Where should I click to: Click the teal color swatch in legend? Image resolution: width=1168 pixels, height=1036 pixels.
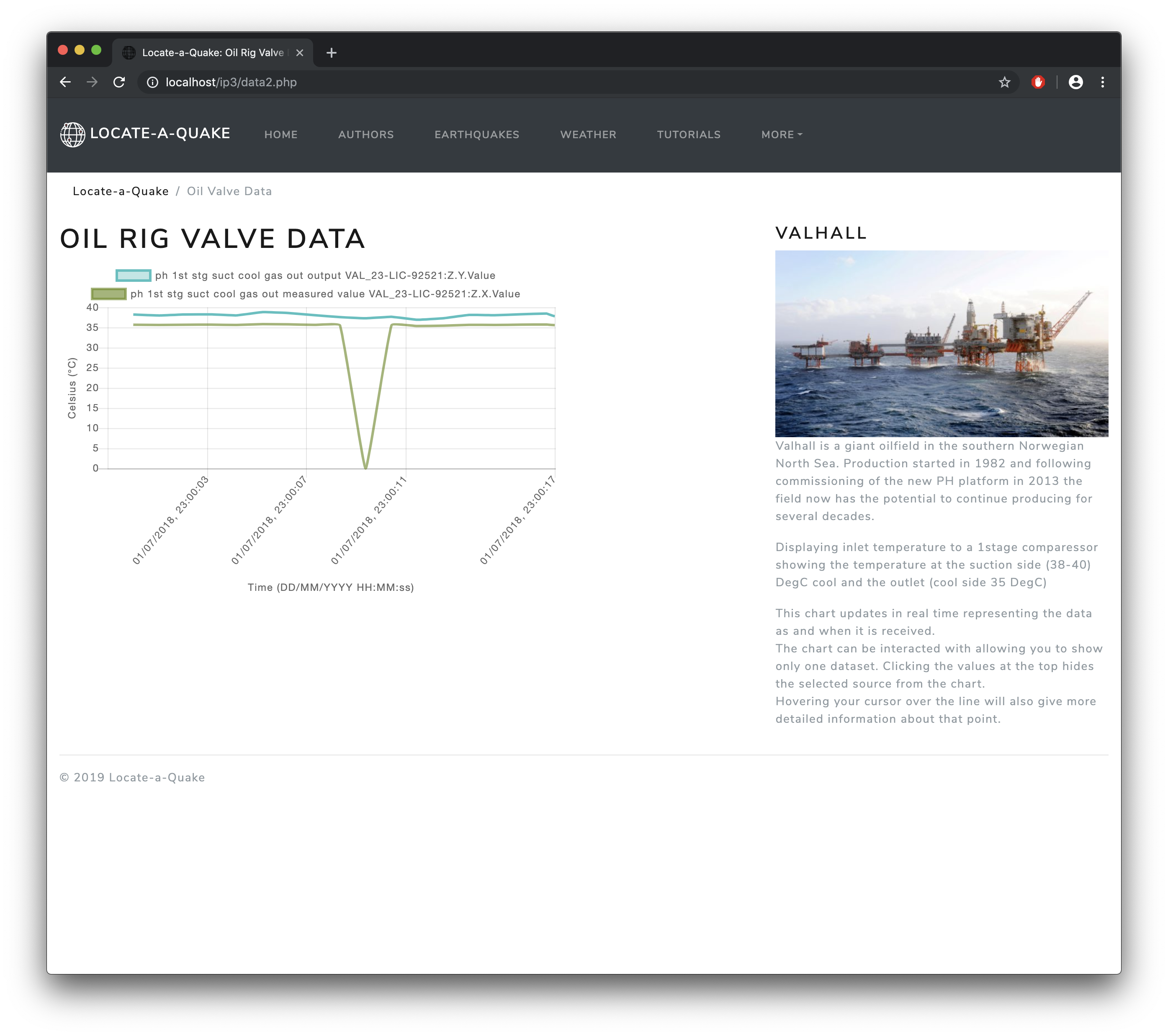[133, 276]
